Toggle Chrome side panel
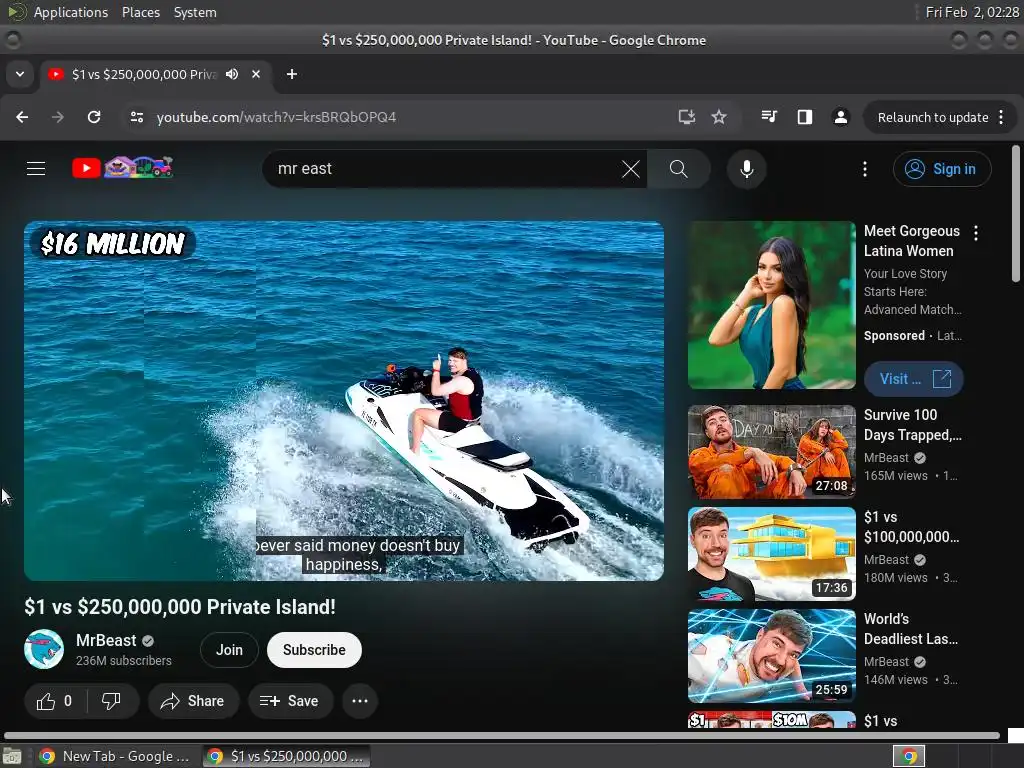 coord(805,117)
